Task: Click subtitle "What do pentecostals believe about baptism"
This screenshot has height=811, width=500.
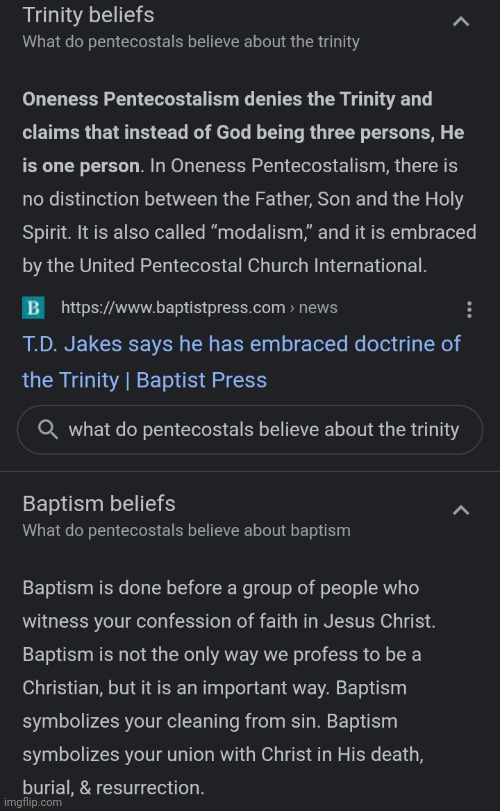Action: 186,531
